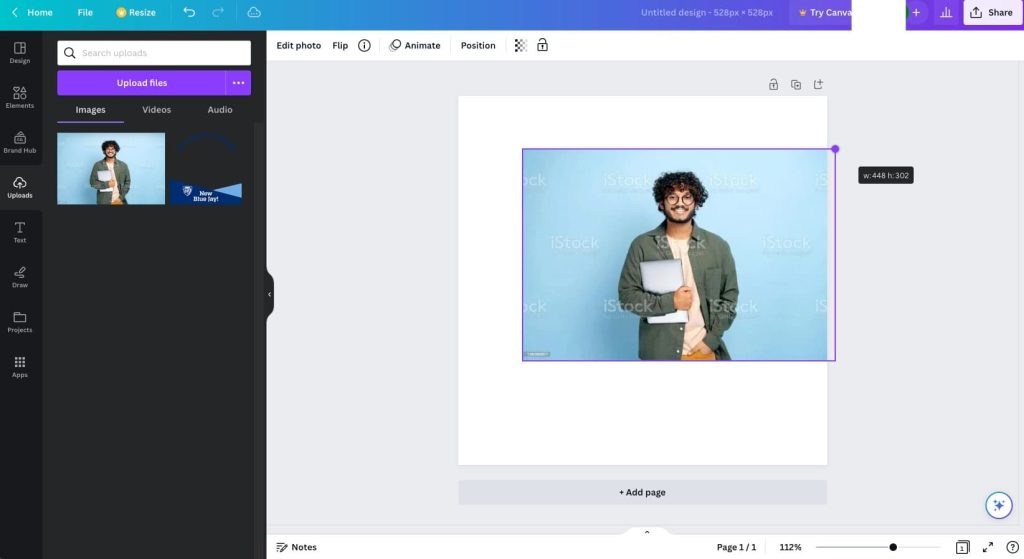The width and height of the screenshot is (1024, 559).
Task: Expand the pages drawer chevron
Action: [647, 532]
